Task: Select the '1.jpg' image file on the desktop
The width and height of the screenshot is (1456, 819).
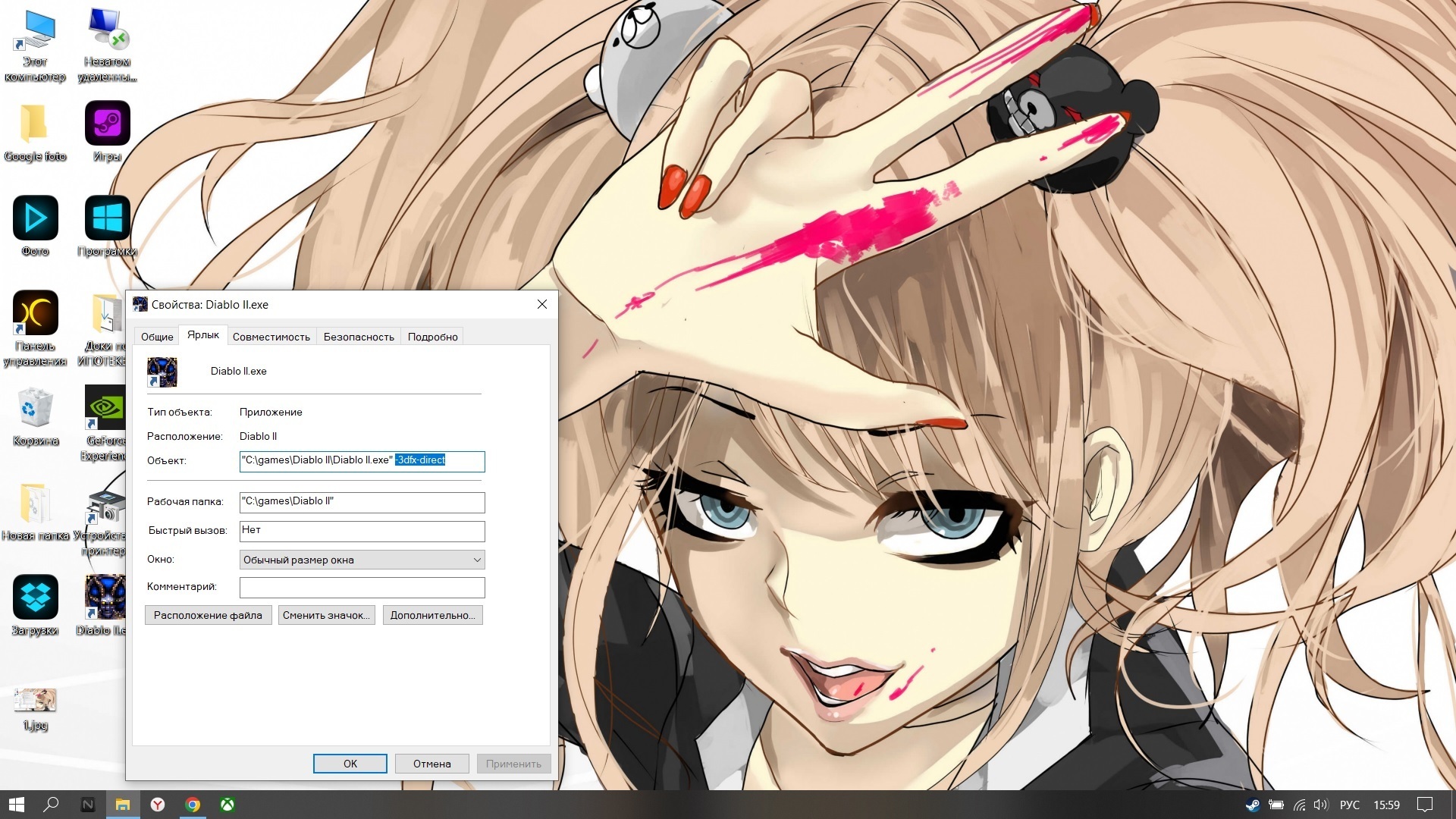Action: click(x=35, y=709)
